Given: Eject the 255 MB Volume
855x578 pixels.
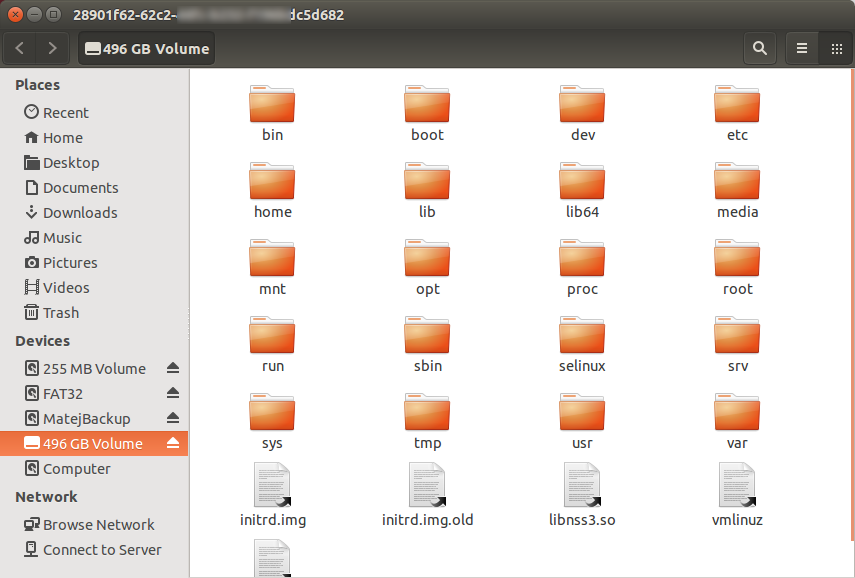Looking at the screenshot, I should click(172, 368).
